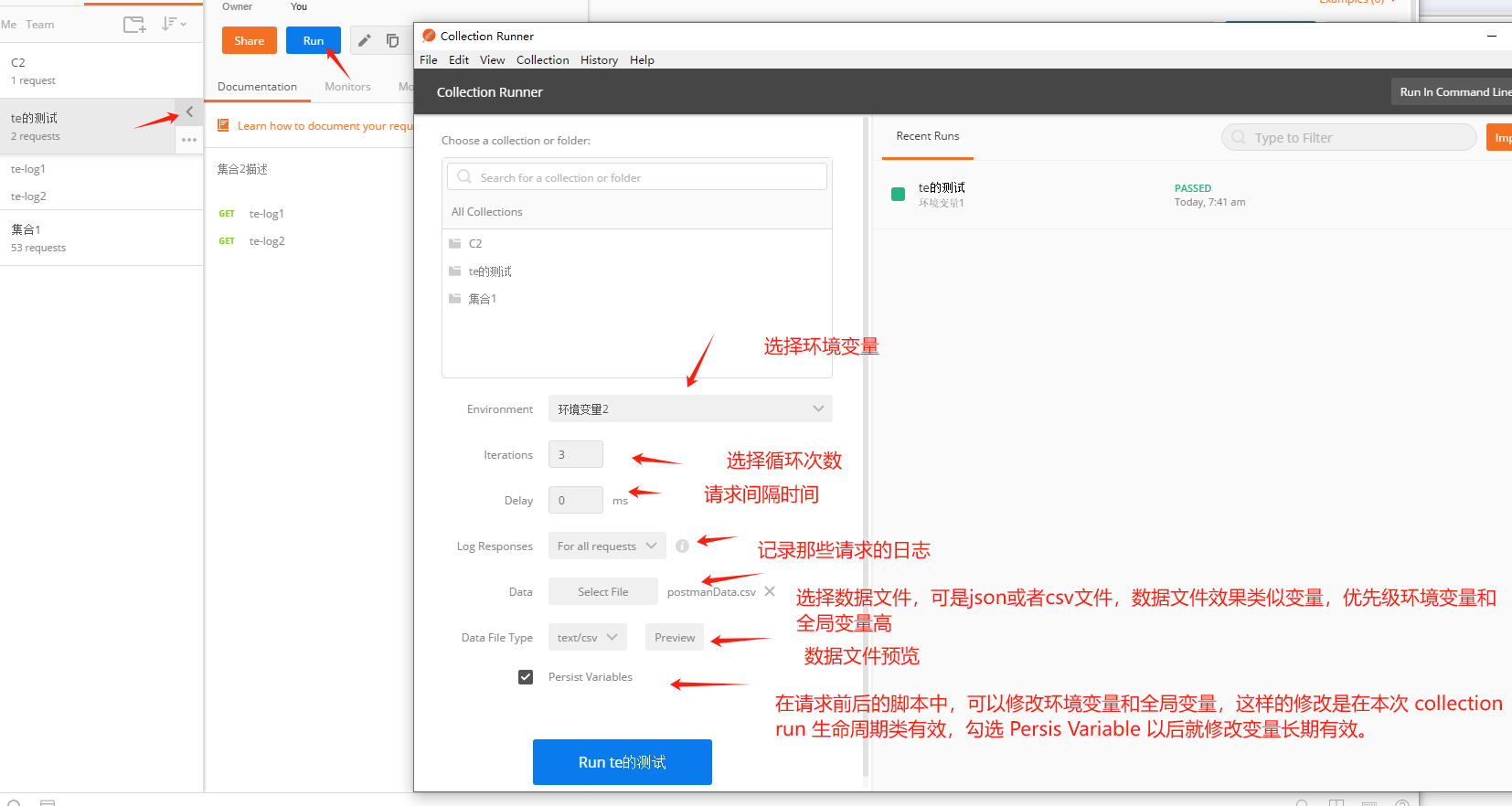Open the Environment dropdown showing 环境变量2

[690, 408]
